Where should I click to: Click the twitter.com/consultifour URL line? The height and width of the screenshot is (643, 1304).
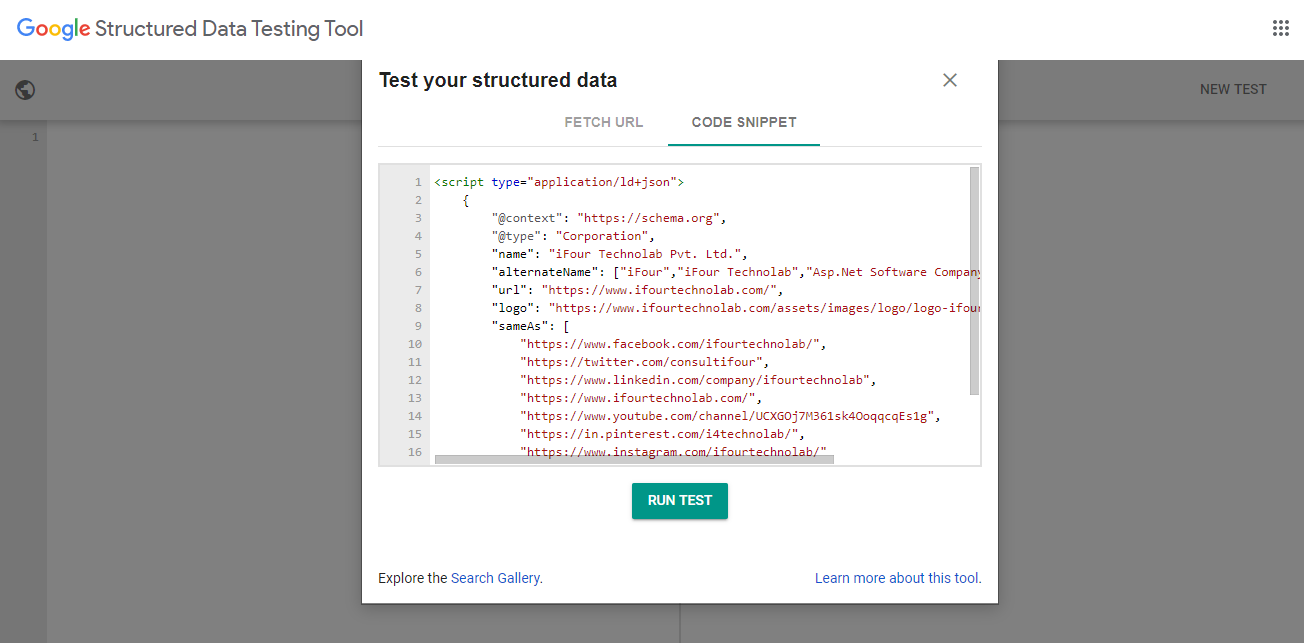[x=644, y=362]
